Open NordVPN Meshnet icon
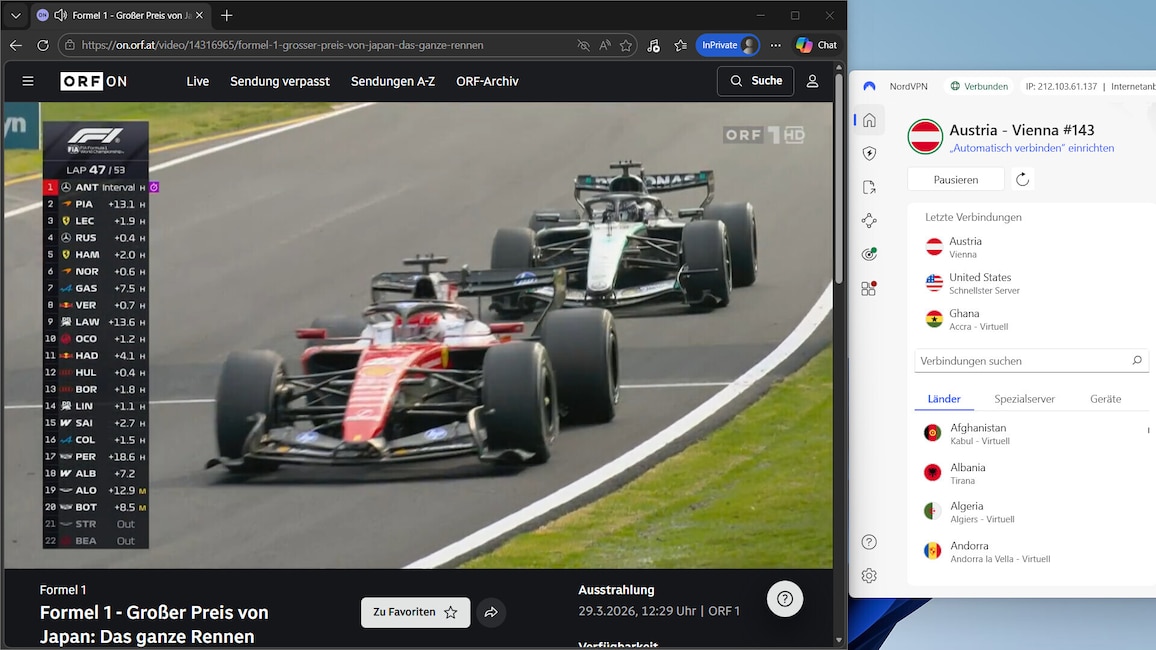 click(x=869, y=220)
